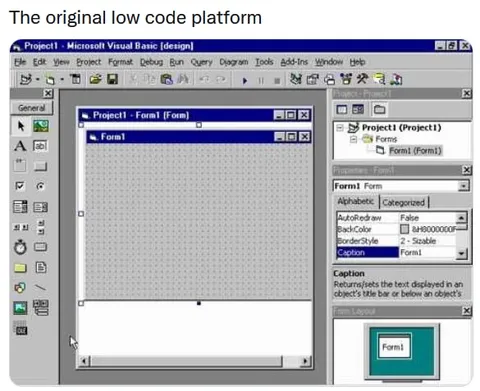Image resolution: width=480 pixels, height=391 pixels.
Task: Select the Shape control tool
Action: (20, 287)
